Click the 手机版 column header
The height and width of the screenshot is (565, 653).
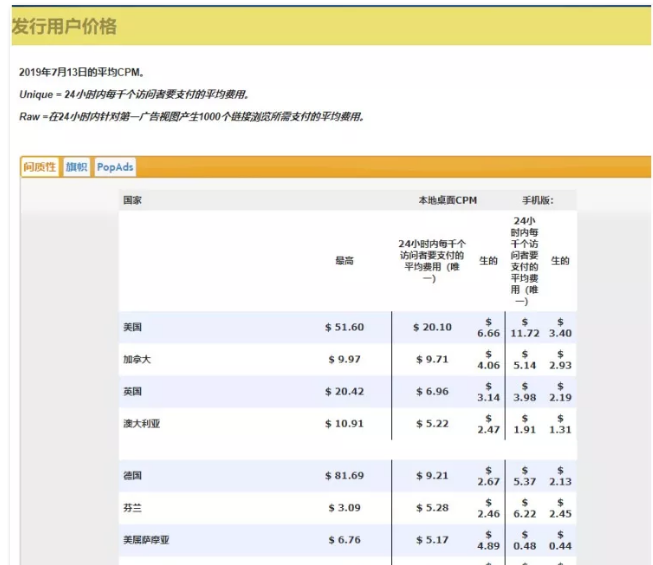pos(538,200)
